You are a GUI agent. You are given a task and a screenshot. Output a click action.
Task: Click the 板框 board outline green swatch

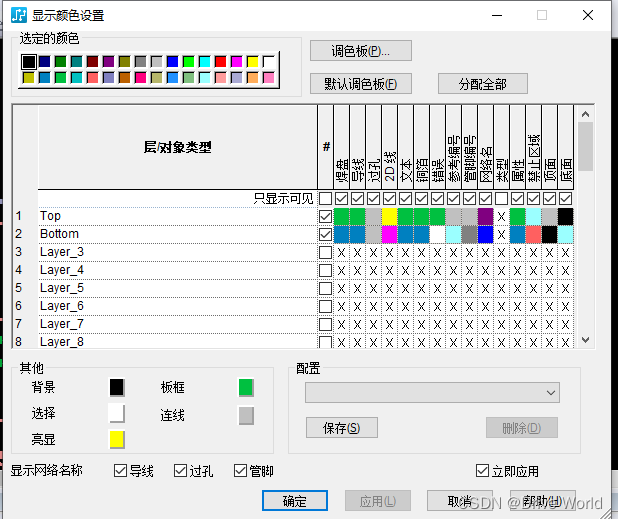246,387
